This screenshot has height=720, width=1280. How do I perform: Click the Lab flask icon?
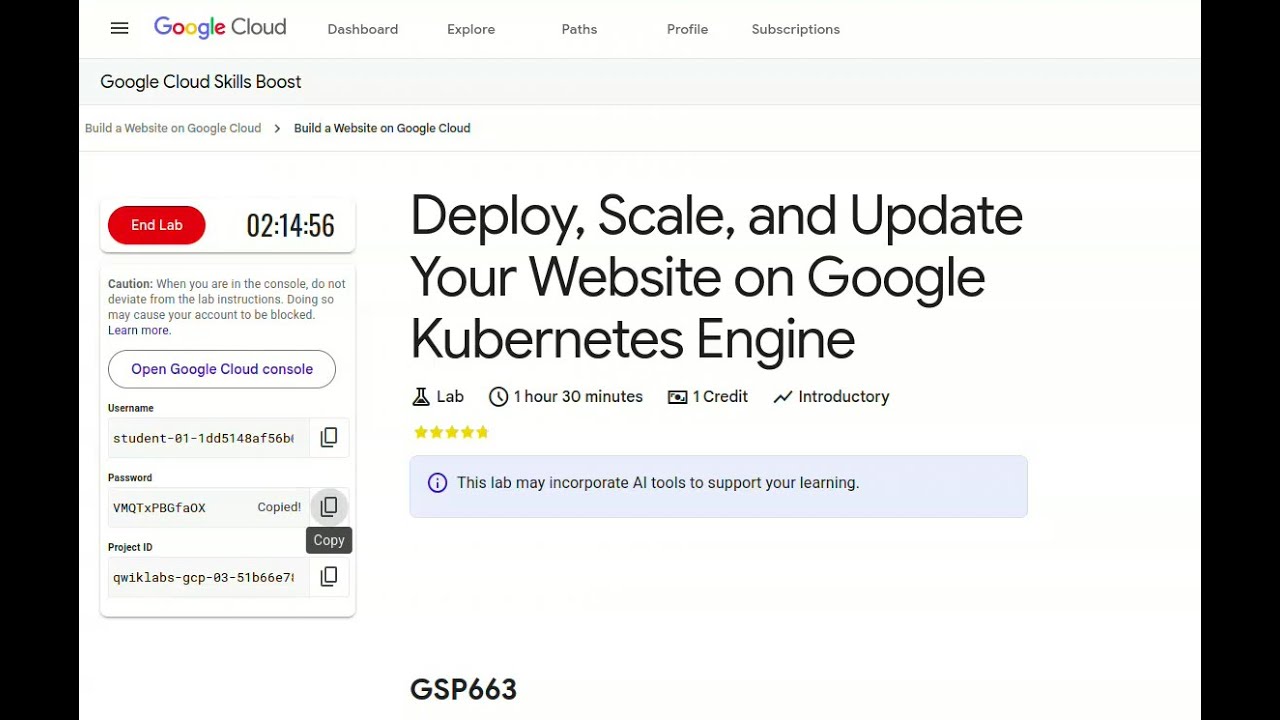pyautogui.click(x=421, y=397)
